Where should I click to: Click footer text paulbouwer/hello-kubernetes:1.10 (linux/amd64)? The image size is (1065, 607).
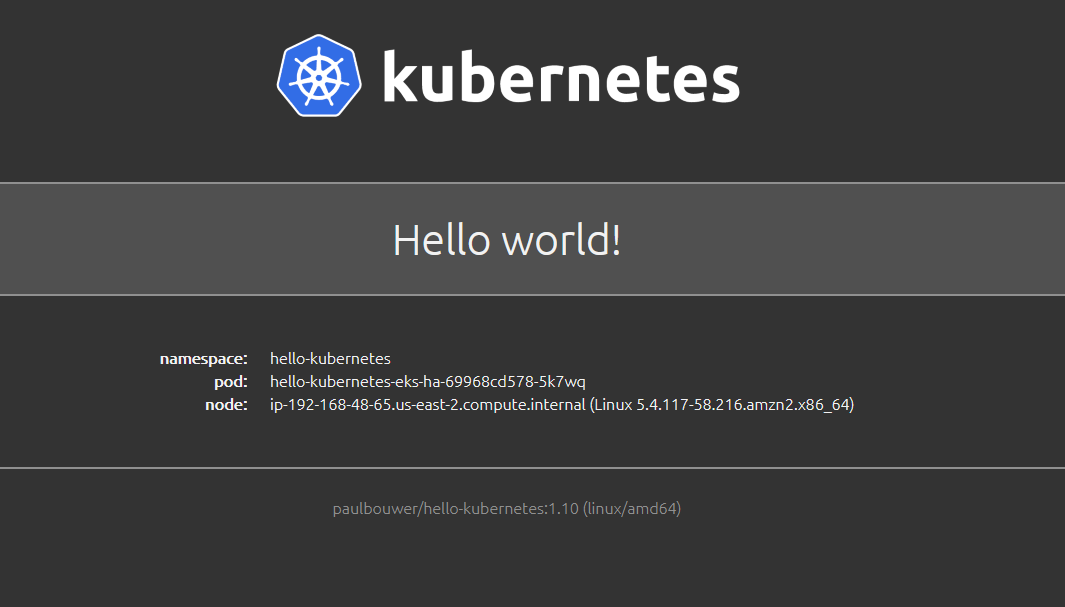point(507,509)
